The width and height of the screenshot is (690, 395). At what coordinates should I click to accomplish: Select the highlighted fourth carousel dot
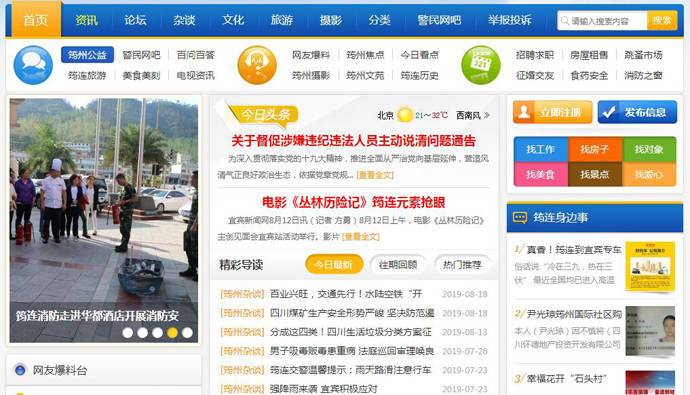pos(172,333)
